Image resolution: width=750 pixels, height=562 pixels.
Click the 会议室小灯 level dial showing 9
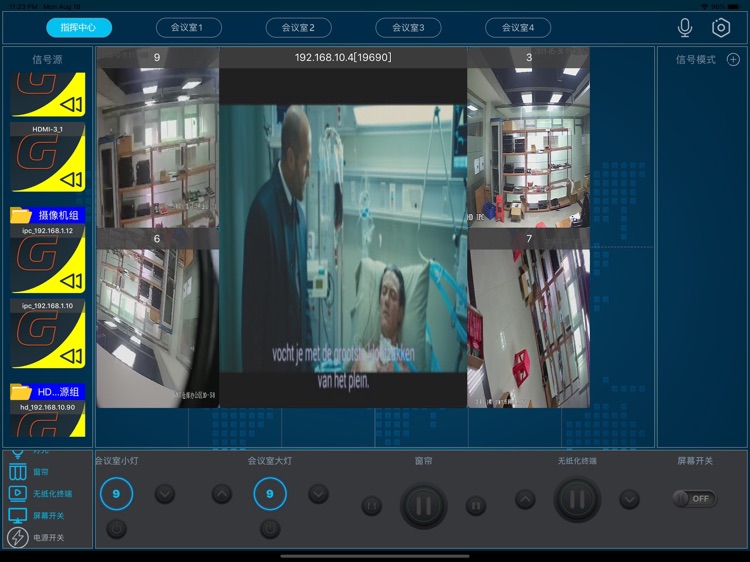click(x=116, y=494)
